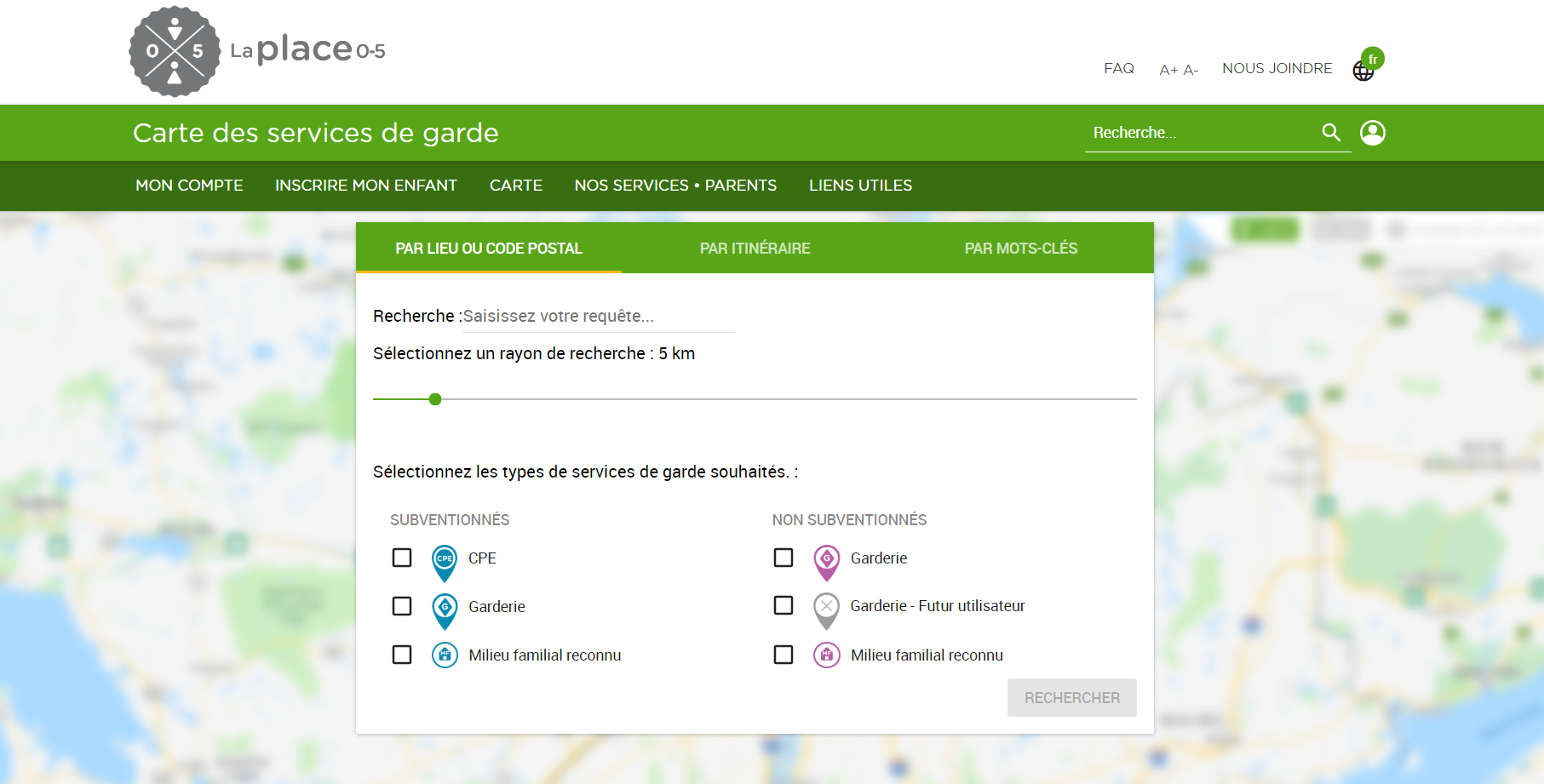The image size is (1544, 784).
Task: Select the PAR LIEU OU CODE POSTAL tab
Action: pyautogui.click(x=489, y=248)
